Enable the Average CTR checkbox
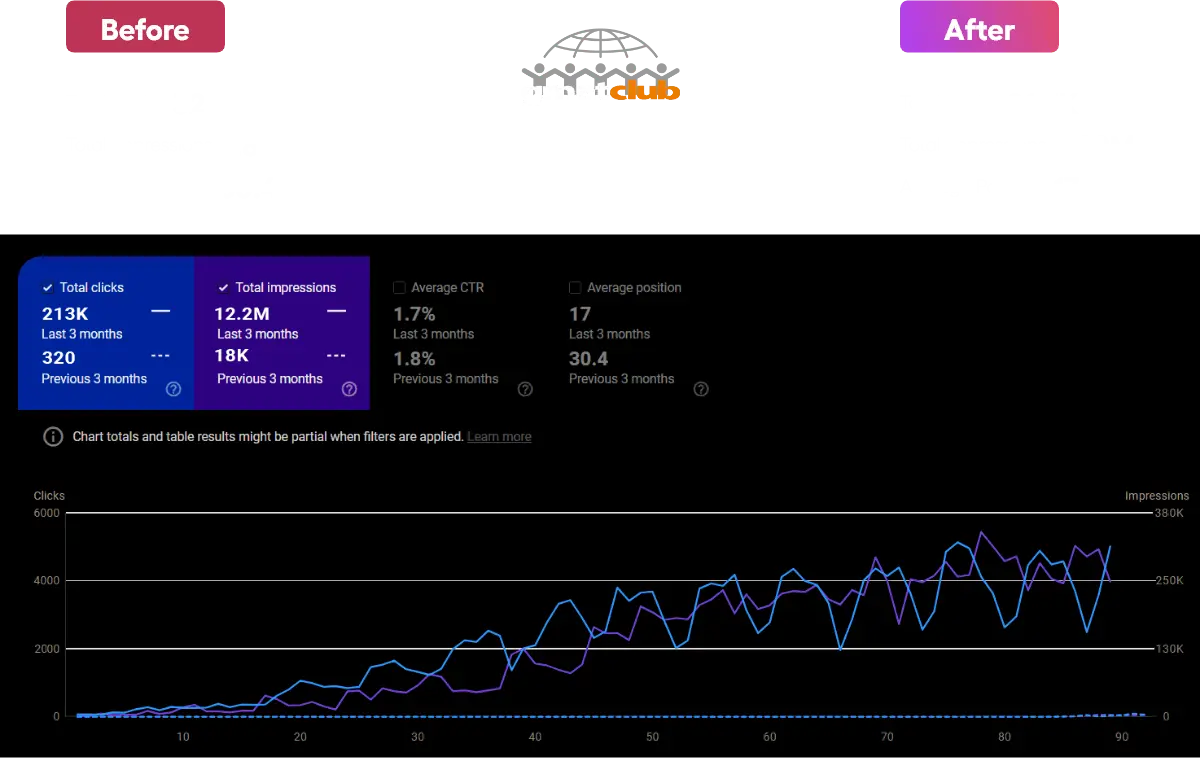Screen dimensions: 1200x758 400,288
